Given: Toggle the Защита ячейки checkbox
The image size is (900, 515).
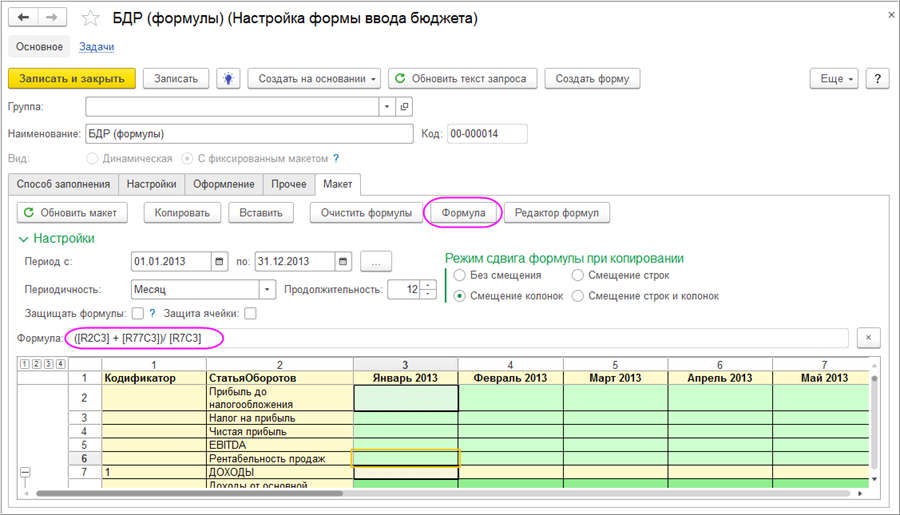Looking at the screenshot, I should 250,314.
